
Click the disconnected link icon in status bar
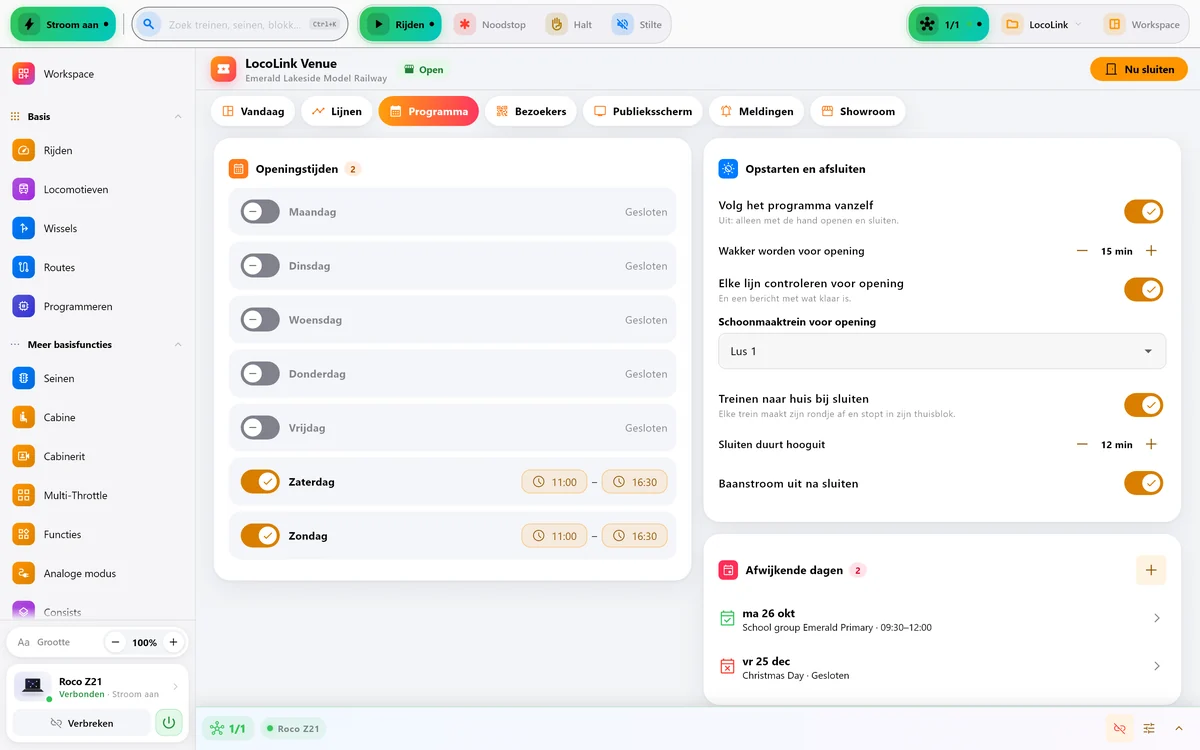[1120, 728]
